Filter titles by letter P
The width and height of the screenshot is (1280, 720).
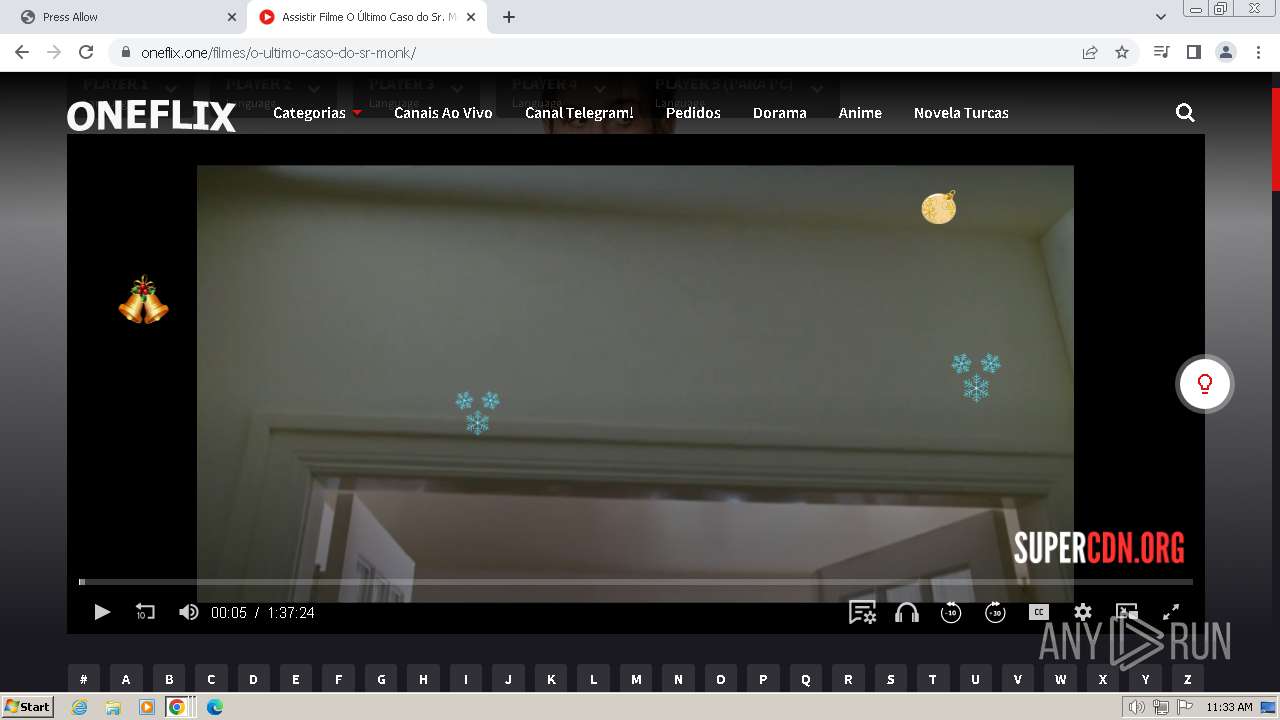(763, 679)
